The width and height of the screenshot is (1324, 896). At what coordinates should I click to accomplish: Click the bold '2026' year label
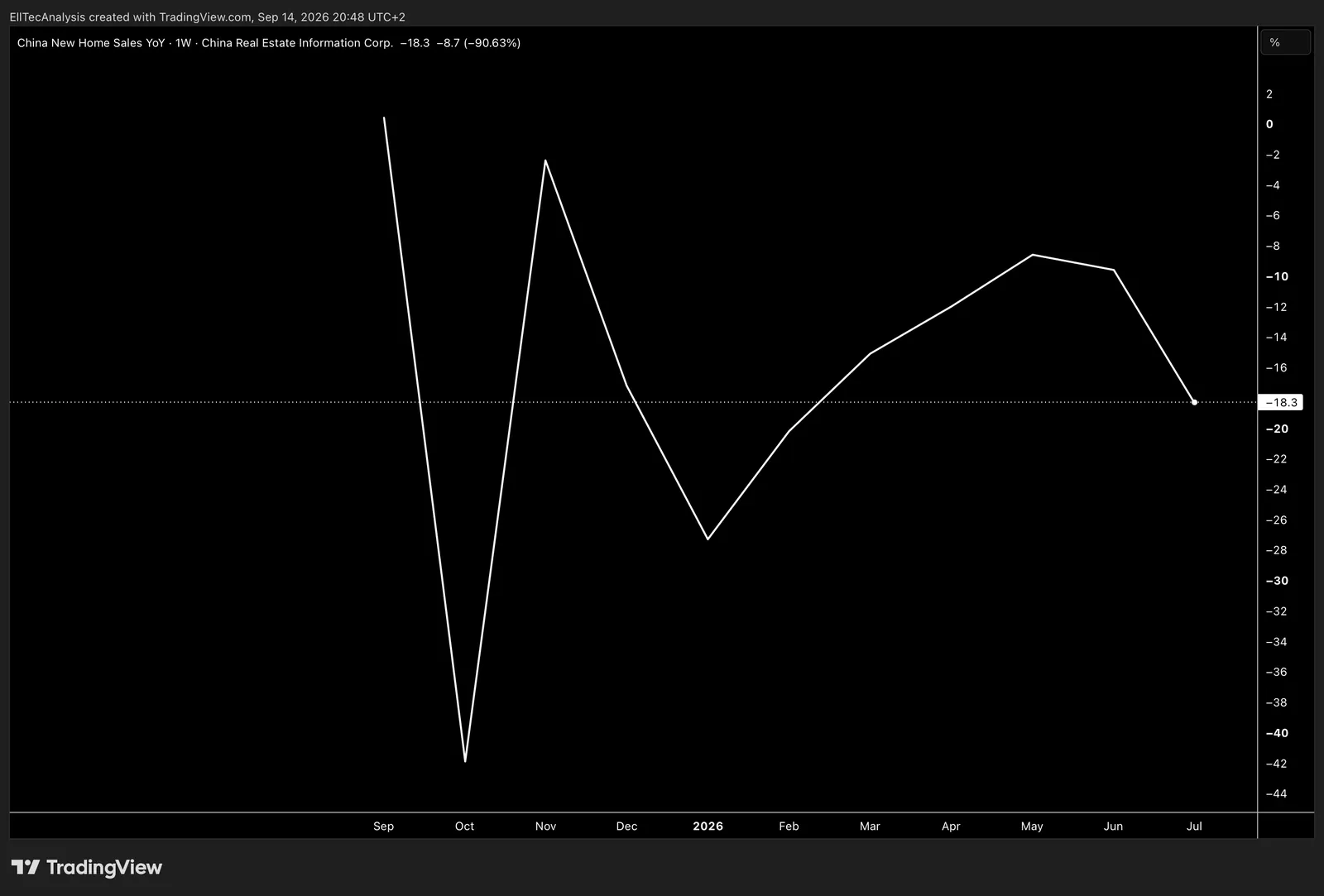tap(708, 826)
